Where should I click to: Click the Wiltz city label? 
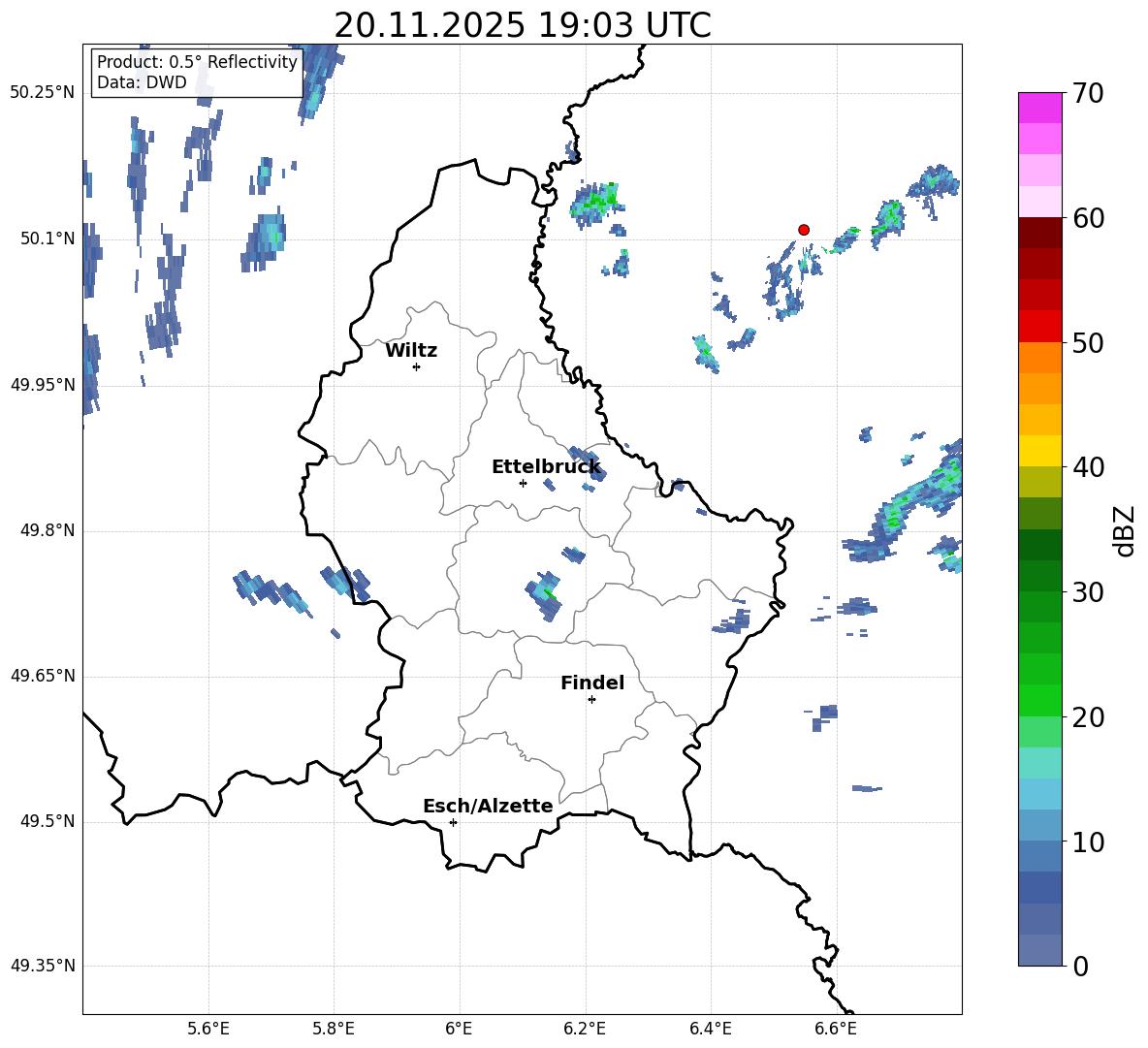tap(411, 351)
